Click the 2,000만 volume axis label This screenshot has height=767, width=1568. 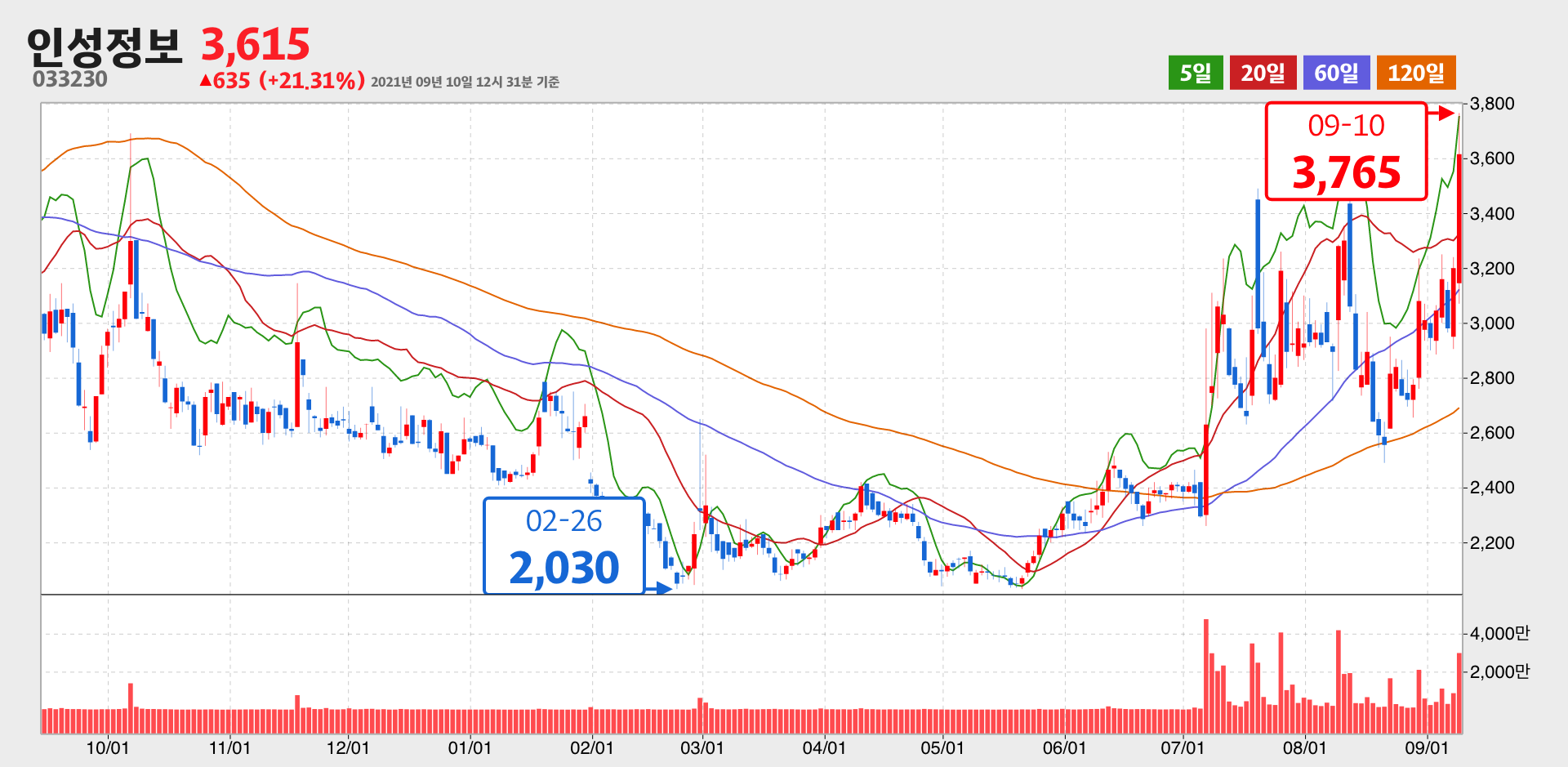[1499, 672]
